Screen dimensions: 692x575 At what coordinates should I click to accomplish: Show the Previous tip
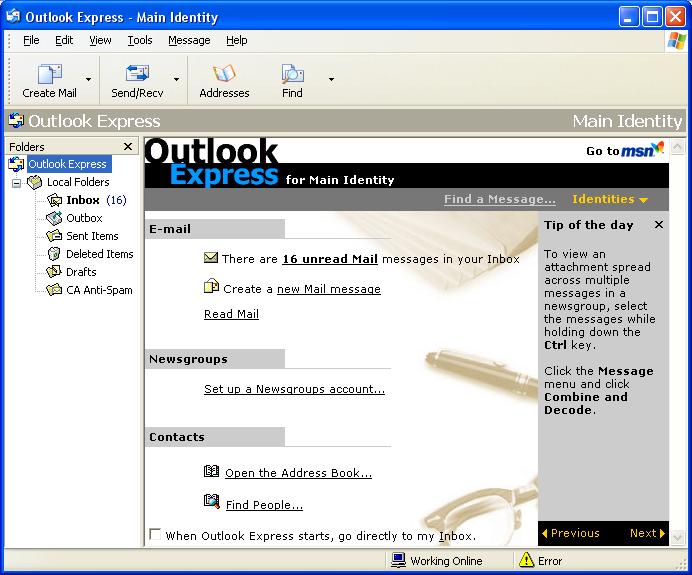[570, 533]
